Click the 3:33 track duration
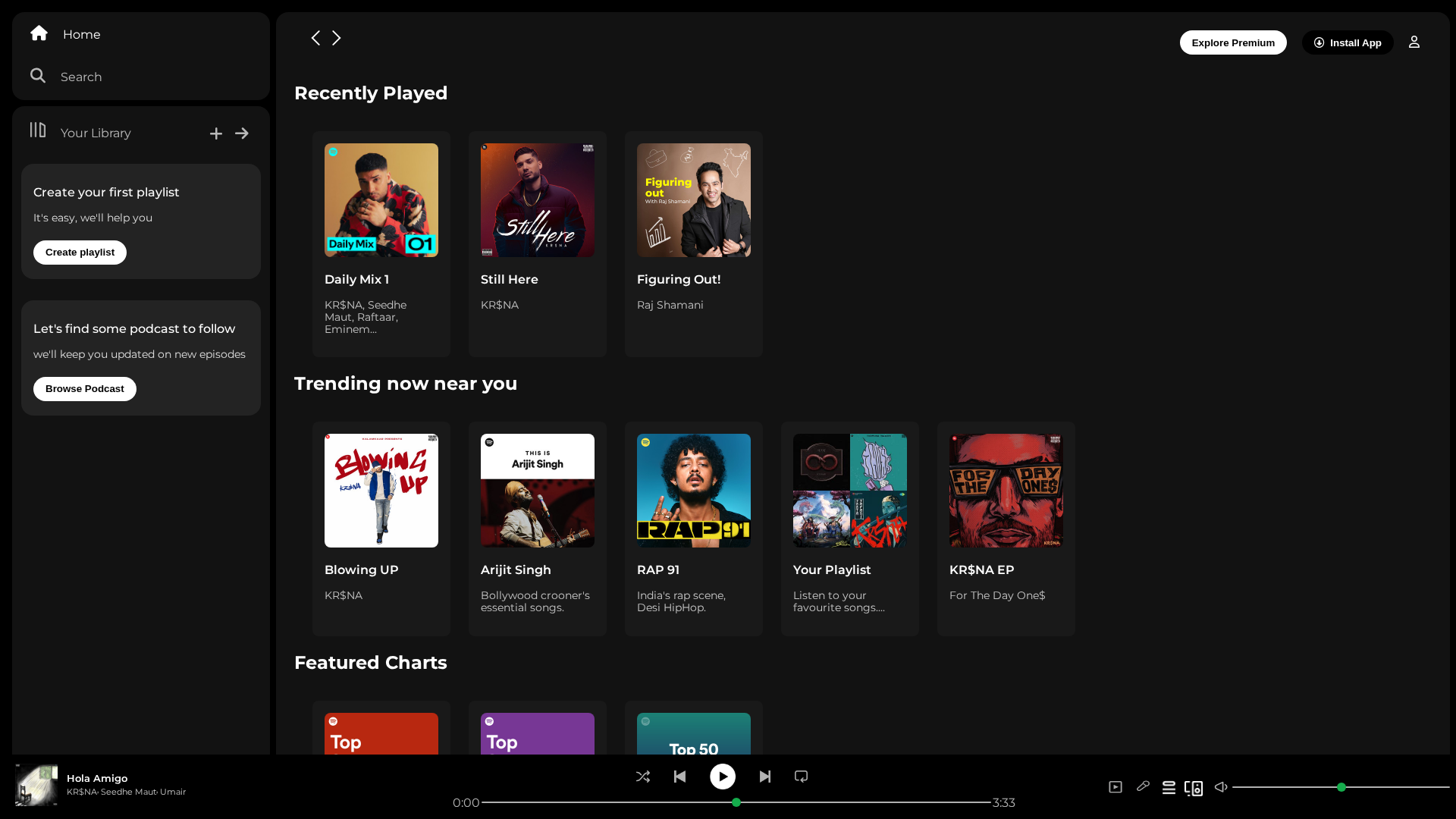The height and width of the screenshot is (819, 1456). pos(1004,802)
